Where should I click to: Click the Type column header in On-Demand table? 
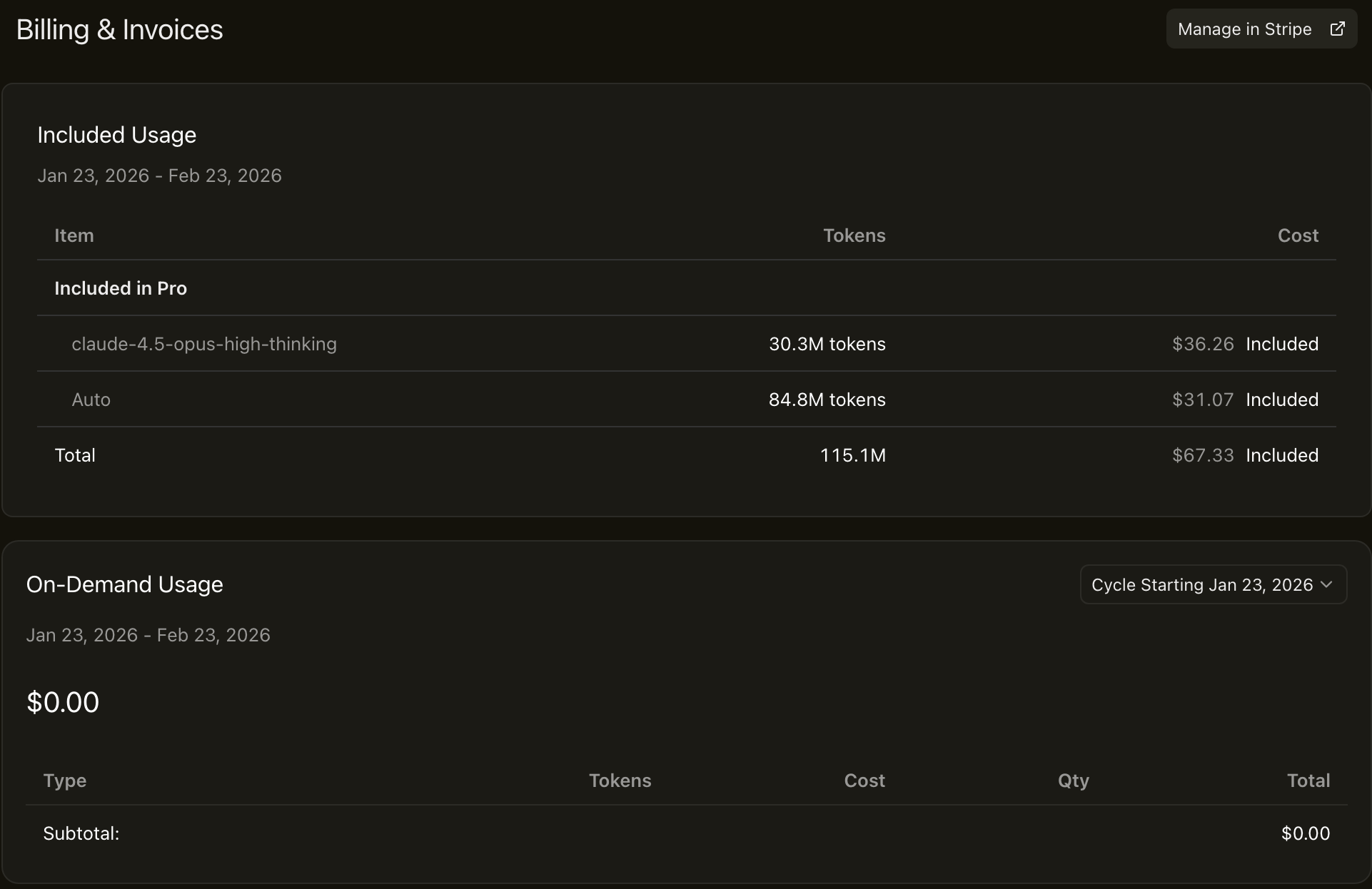pyautogui.click(x=65, y=781)
